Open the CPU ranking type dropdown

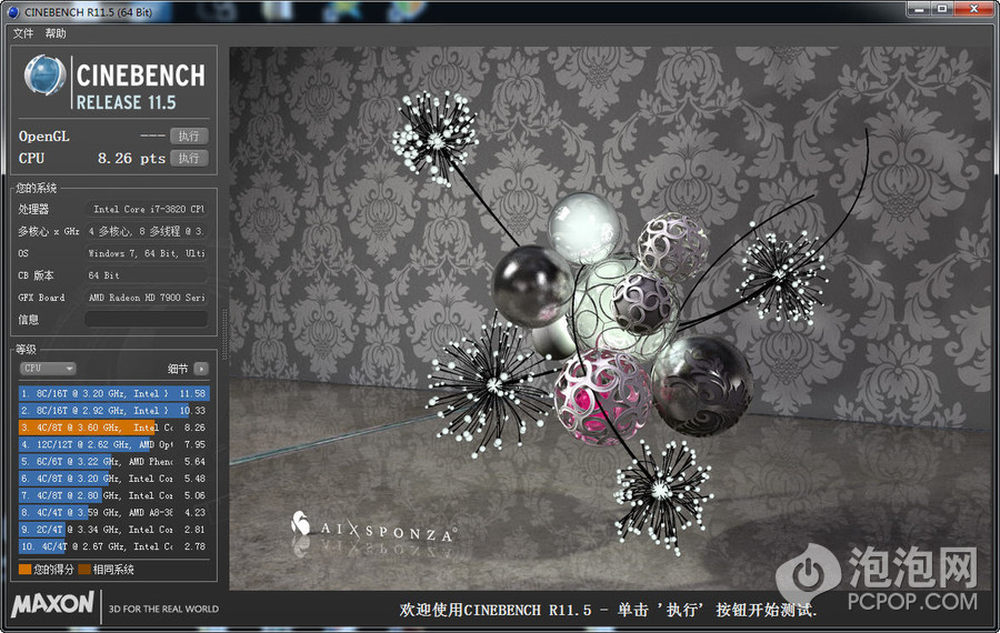48,368
